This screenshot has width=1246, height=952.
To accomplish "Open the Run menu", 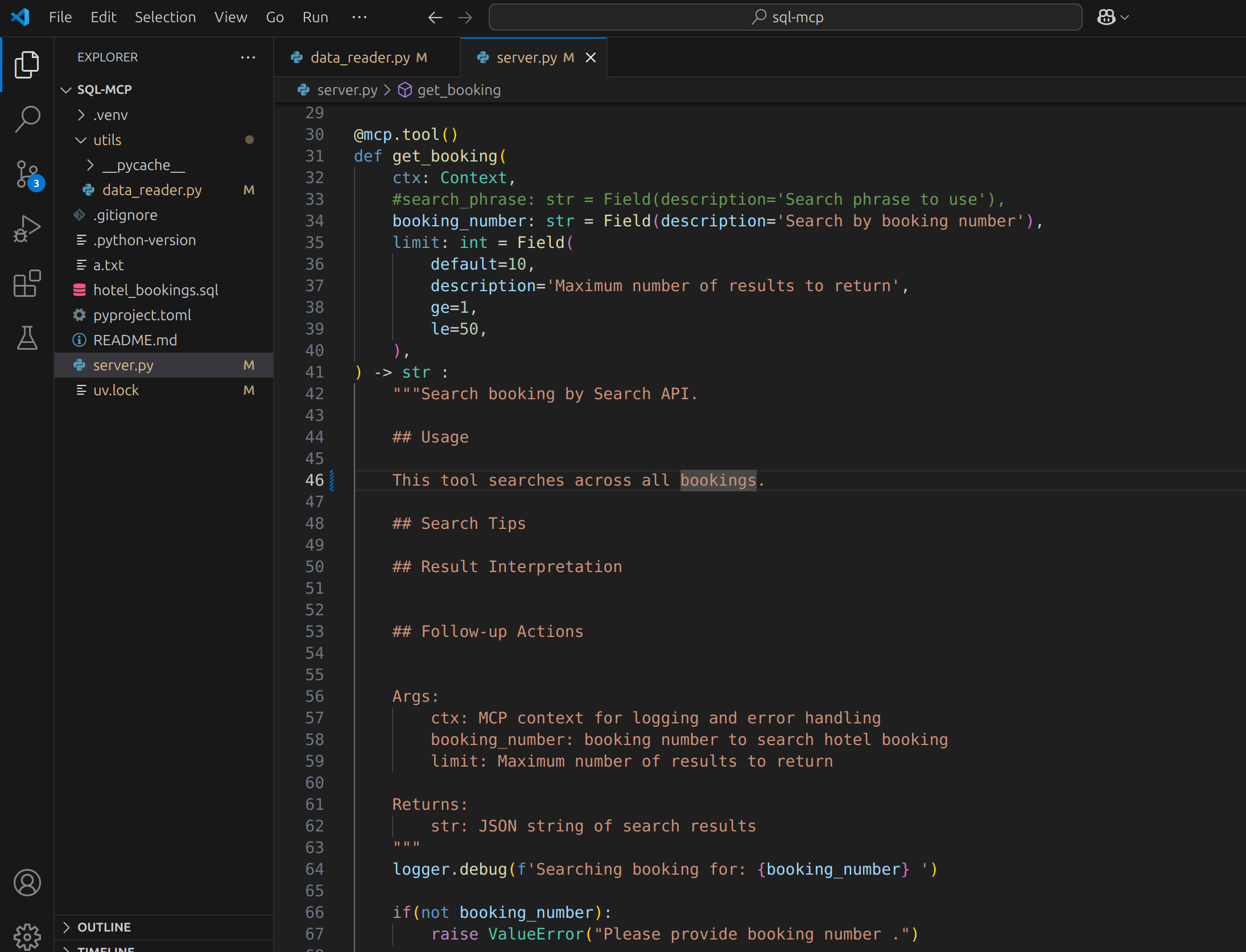I will (315, 17).
